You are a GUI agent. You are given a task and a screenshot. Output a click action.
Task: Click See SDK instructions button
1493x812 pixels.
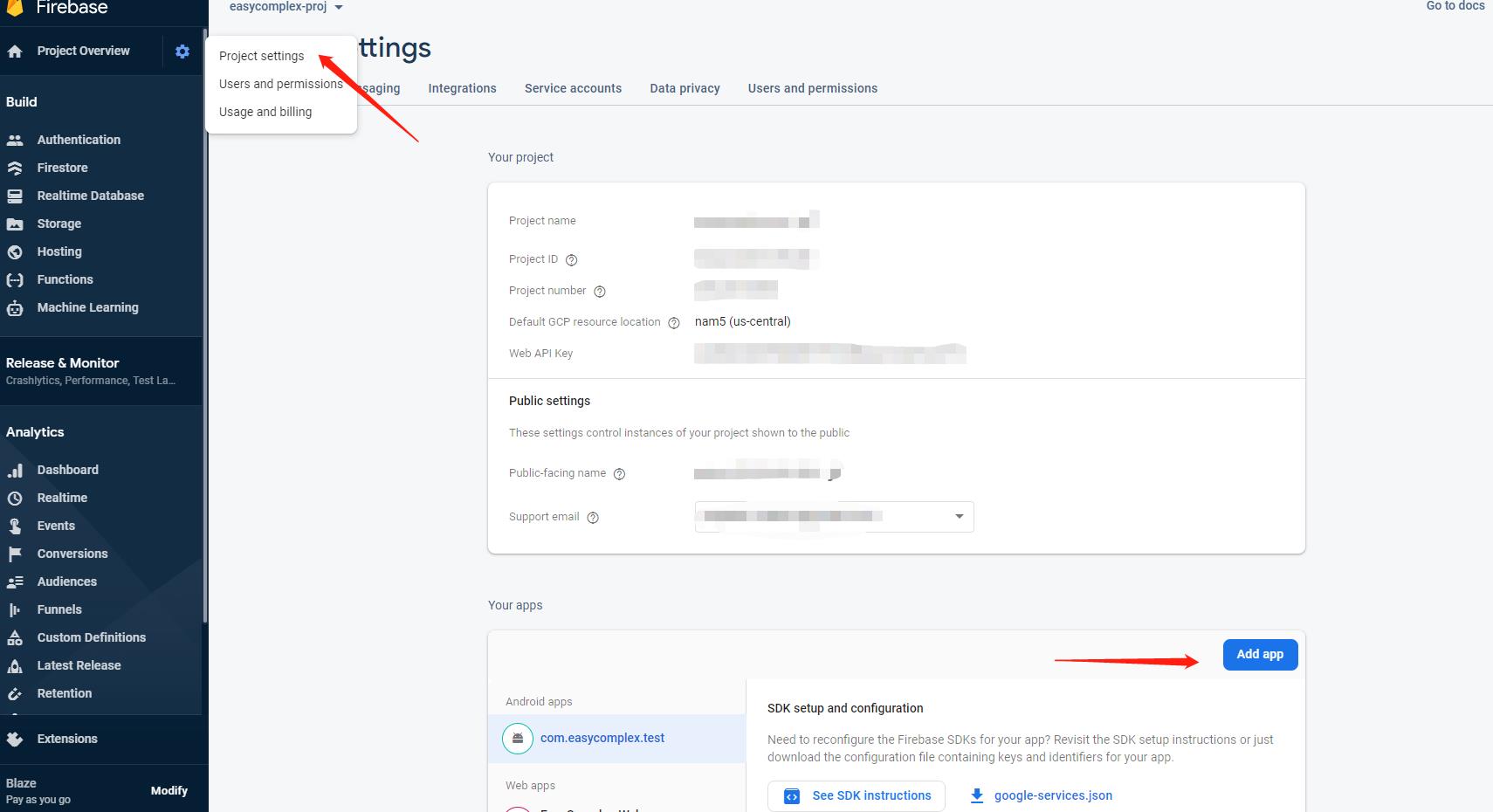(857, 795)
